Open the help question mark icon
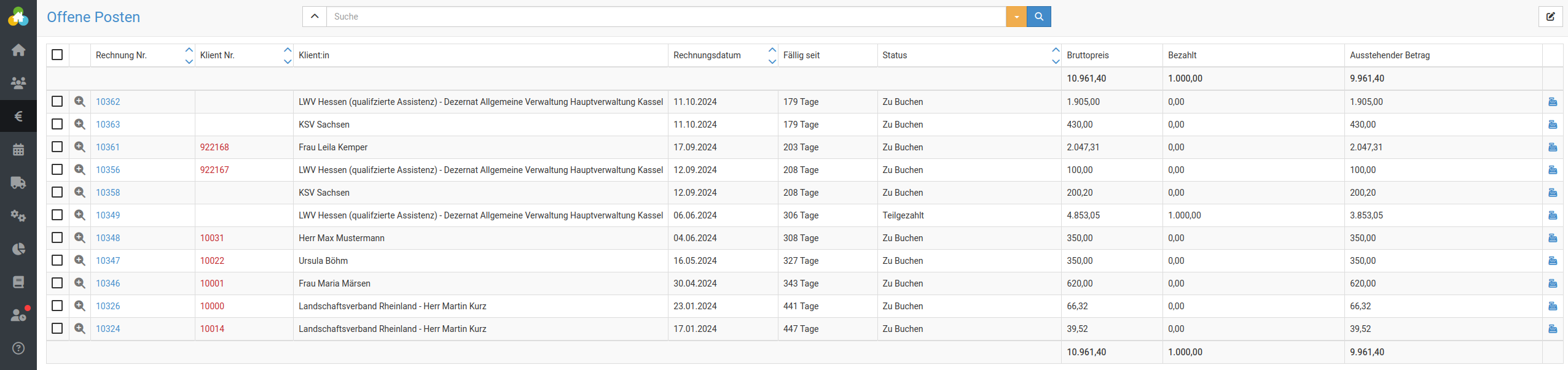 point(18,348)
